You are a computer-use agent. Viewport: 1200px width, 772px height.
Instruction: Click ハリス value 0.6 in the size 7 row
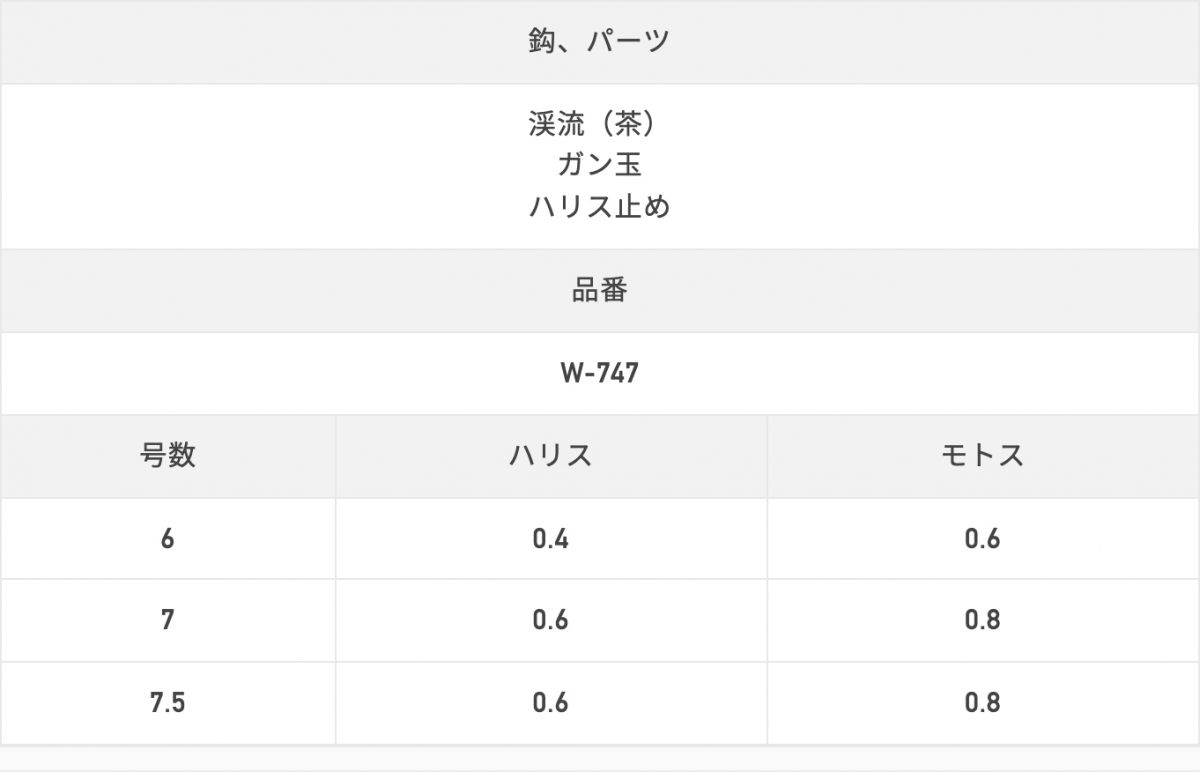coord(550,621)
